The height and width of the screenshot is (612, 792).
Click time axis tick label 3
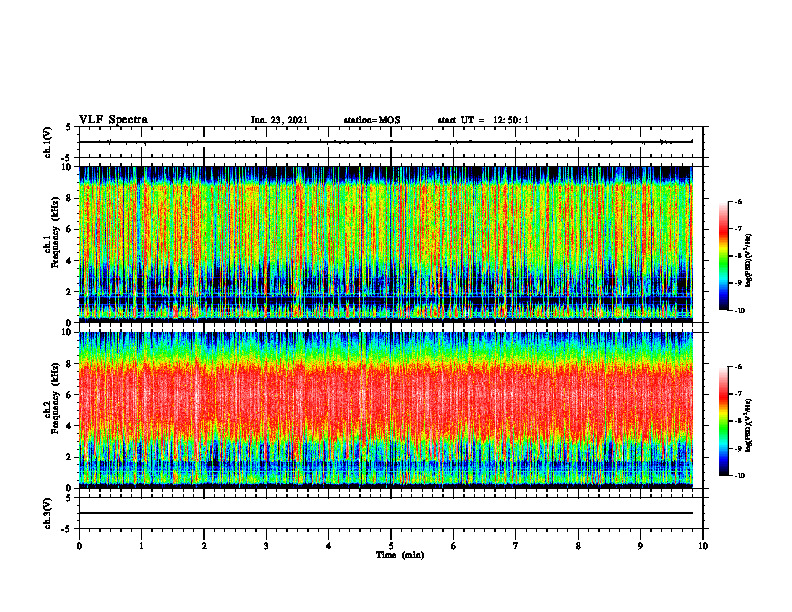[x=266, y=546]
